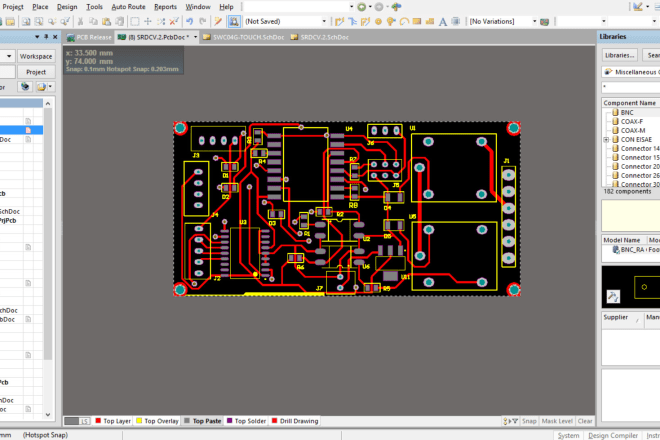
Task: Open the Miscellaneous library dropdown
Action: click(631, 72)
